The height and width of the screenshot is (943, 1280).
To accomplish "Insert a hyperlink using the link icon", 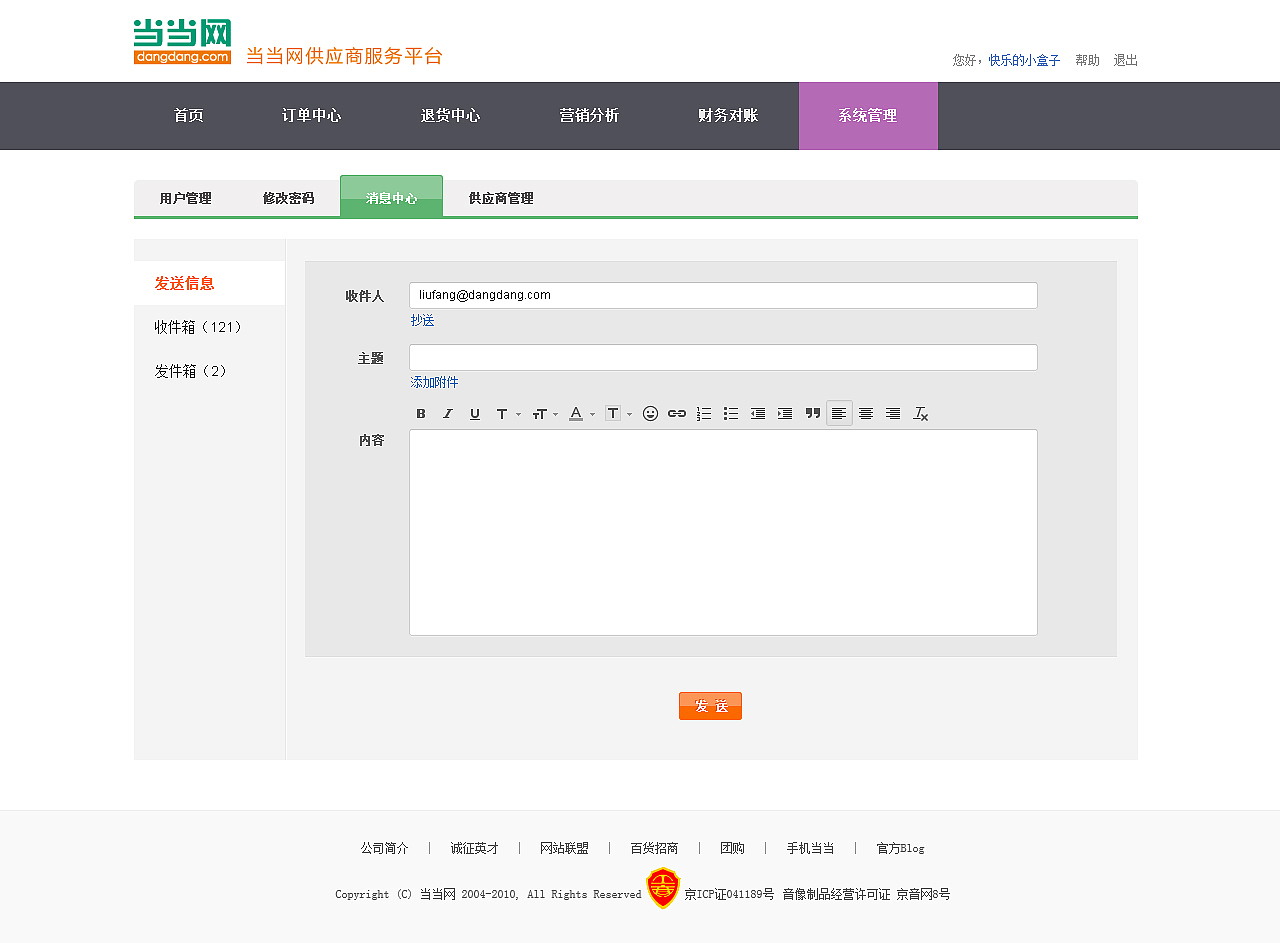I will pos(677,413).
